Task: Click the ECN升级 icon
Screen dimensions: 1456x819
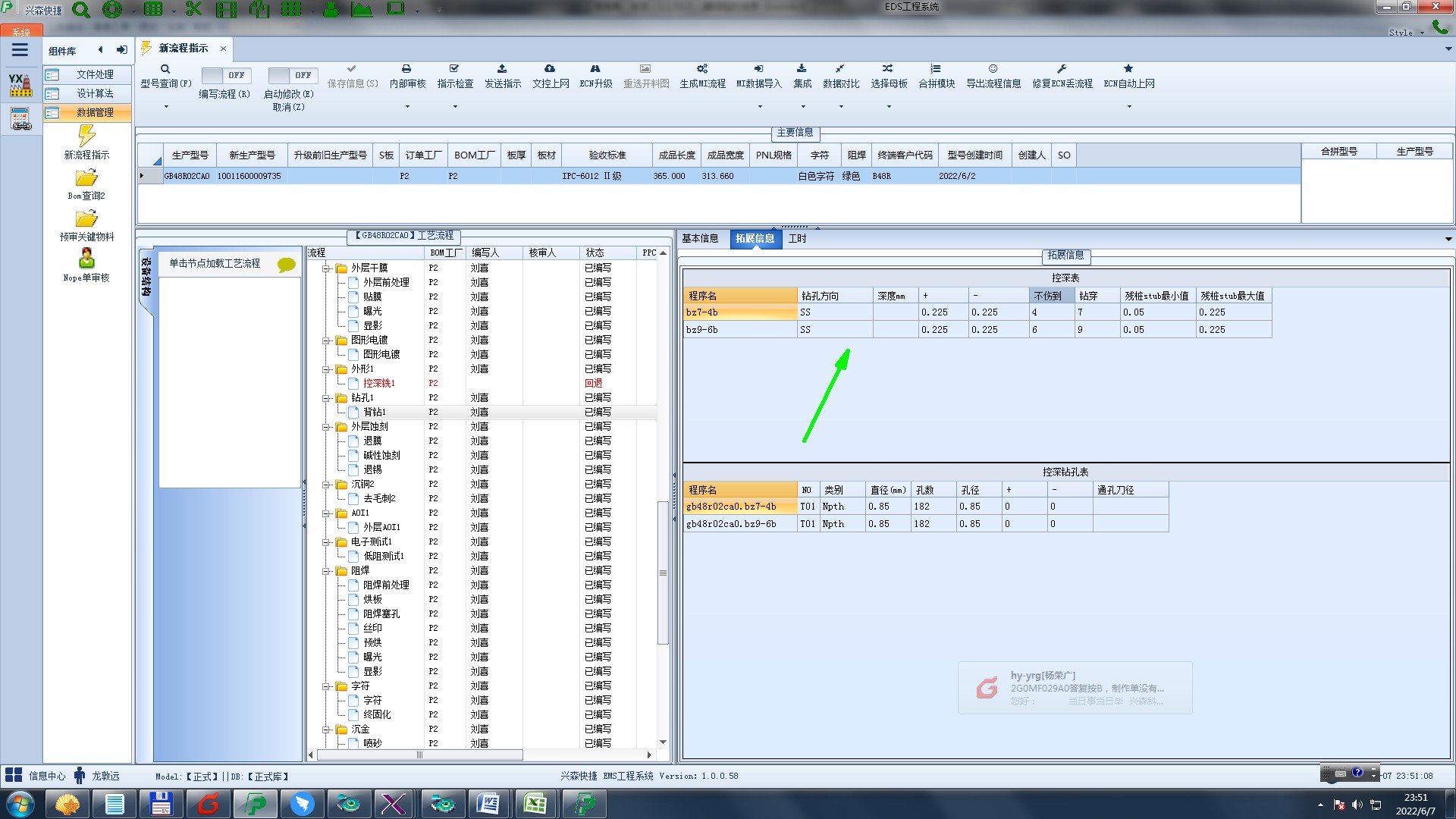Action: coord(595,69)
